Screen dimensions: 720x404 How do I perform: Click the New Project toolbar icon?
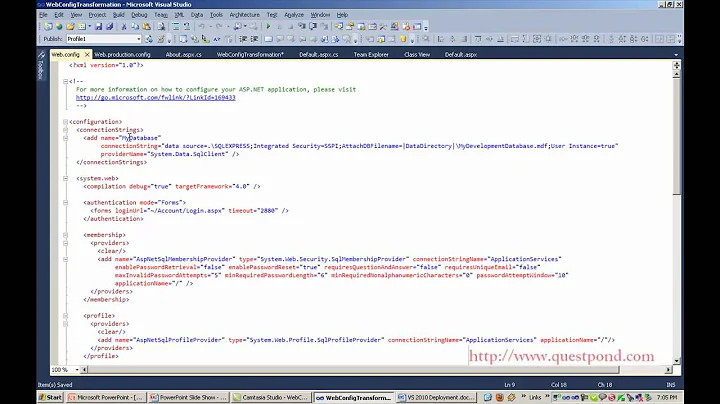pyautogui.click(x=48, y=27)
